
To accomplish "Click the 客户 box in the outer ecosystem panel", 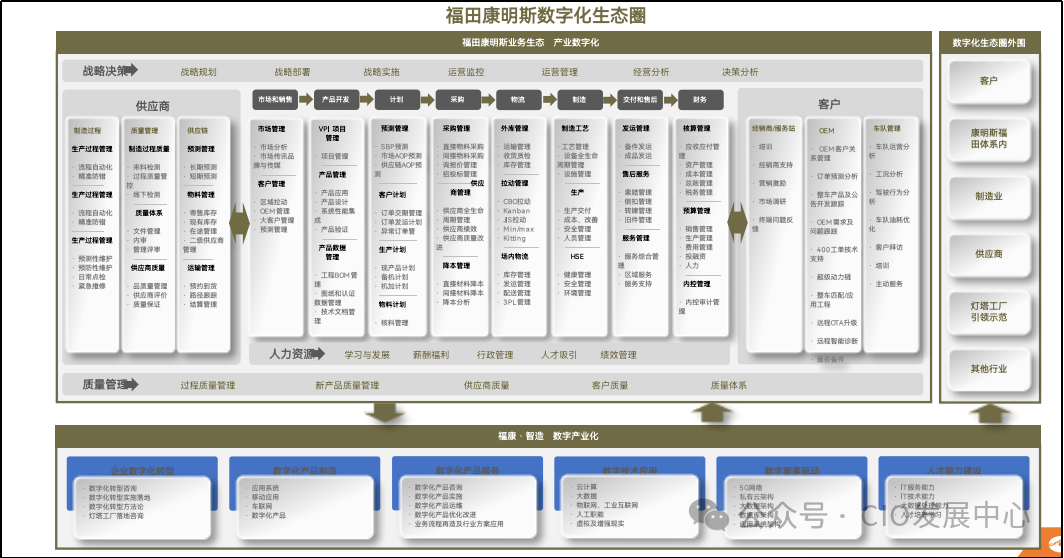I will click(989, 81).
